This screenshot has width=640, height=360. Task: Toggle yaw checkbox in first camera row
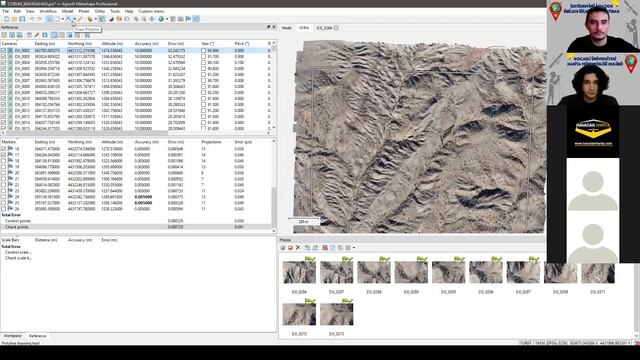tap(203, 51)
